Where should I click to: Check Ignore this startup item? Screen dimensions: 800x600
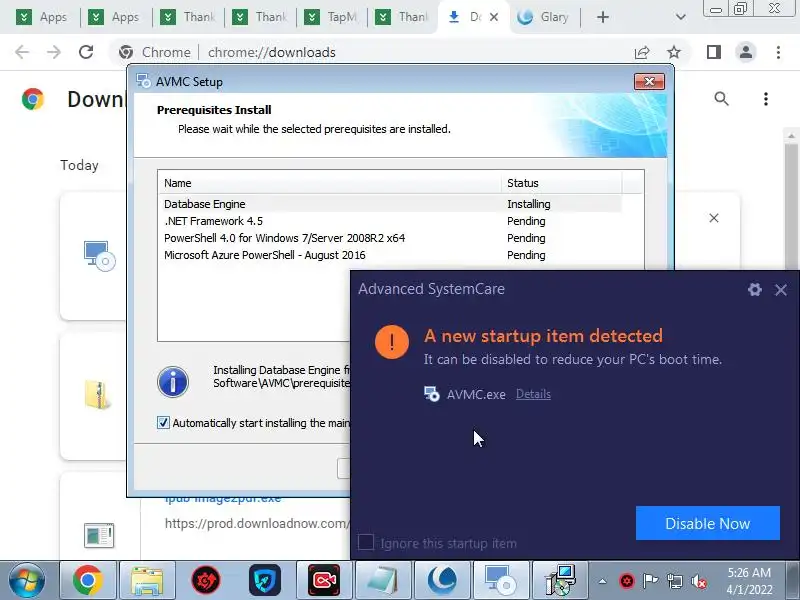366,542
